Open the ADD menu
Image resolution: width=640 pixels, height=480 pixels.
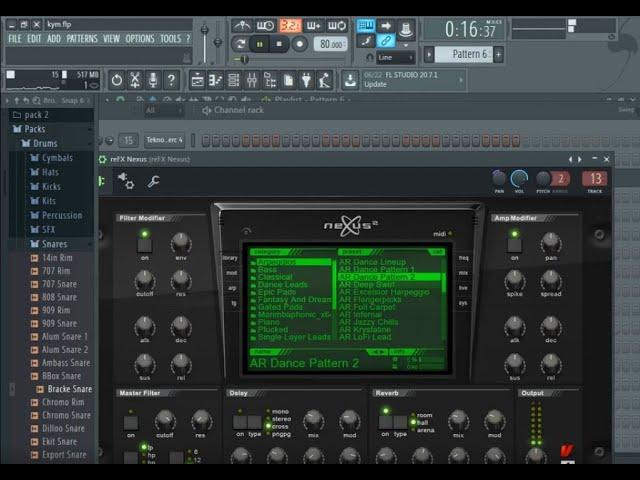click(x=53, y=39)
